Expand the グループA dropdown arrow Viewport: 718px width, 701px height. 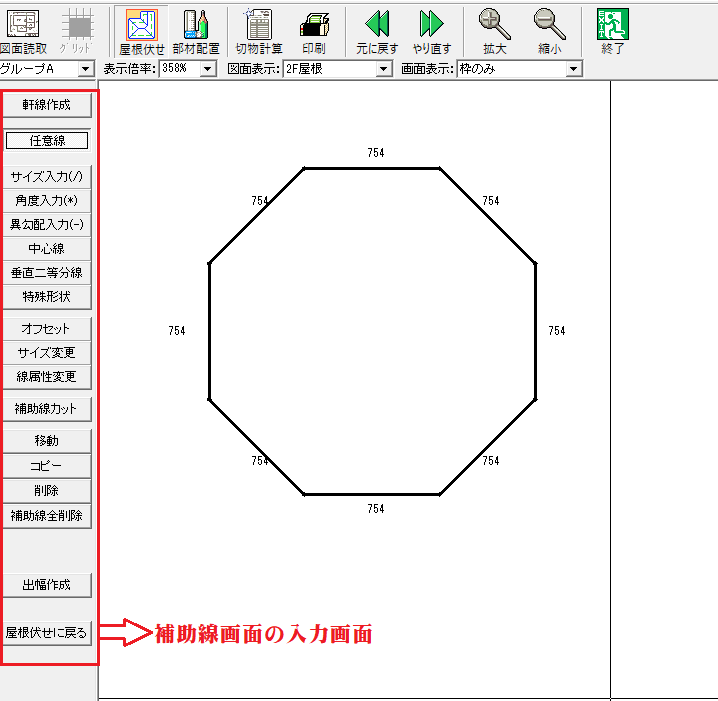click(x=85, y=69)
